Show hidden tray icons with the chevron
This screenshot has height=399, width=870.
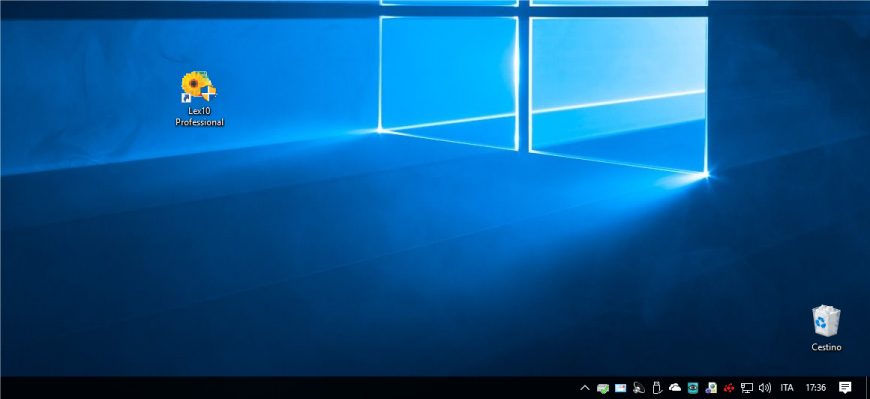584,388
